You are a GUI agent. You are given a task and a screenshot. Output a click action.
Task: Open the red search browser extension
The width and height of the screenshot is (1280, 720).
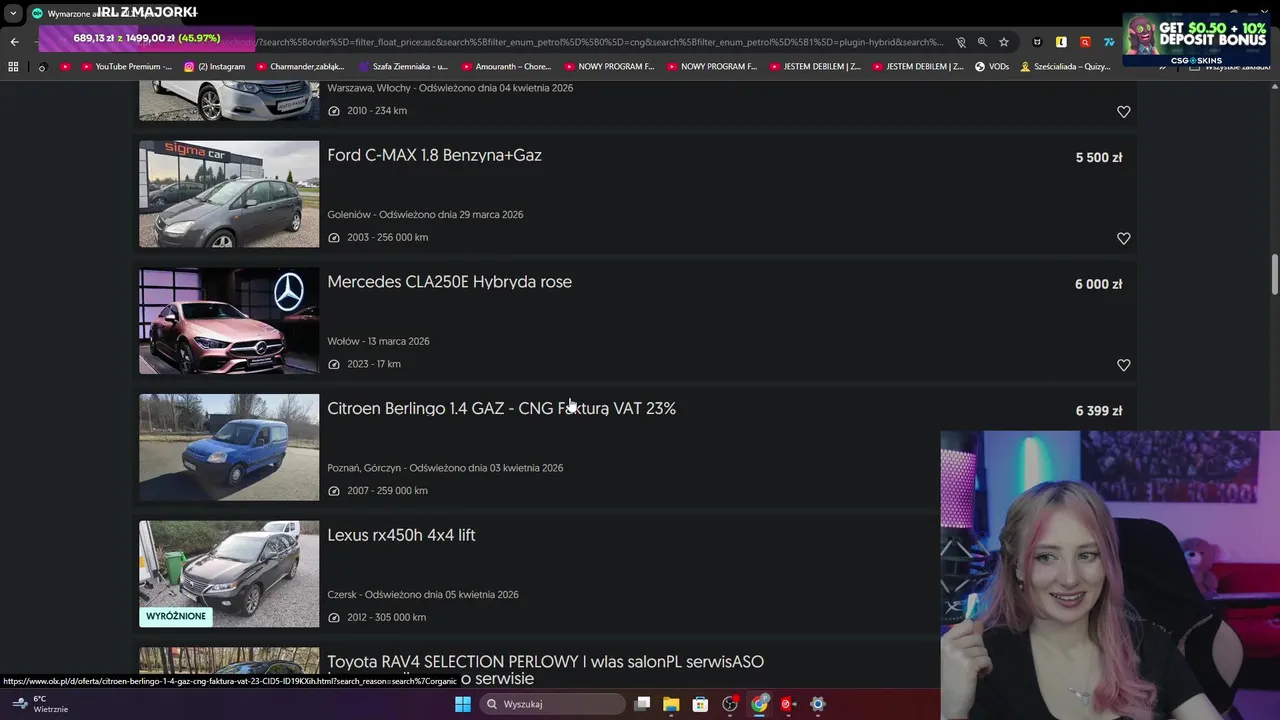coord(1085,42)
